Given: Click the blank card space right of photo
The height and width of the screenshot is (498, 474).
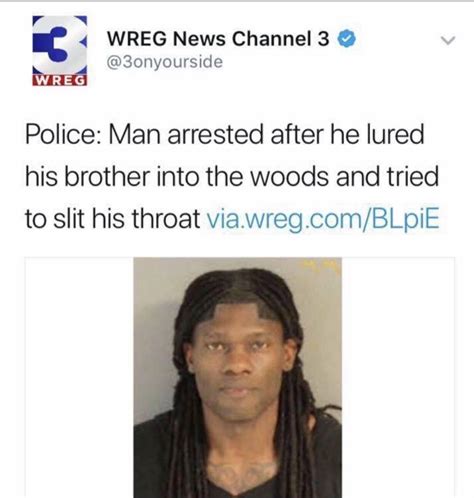Looking at the screenshot, I should [x=398, y=377].
